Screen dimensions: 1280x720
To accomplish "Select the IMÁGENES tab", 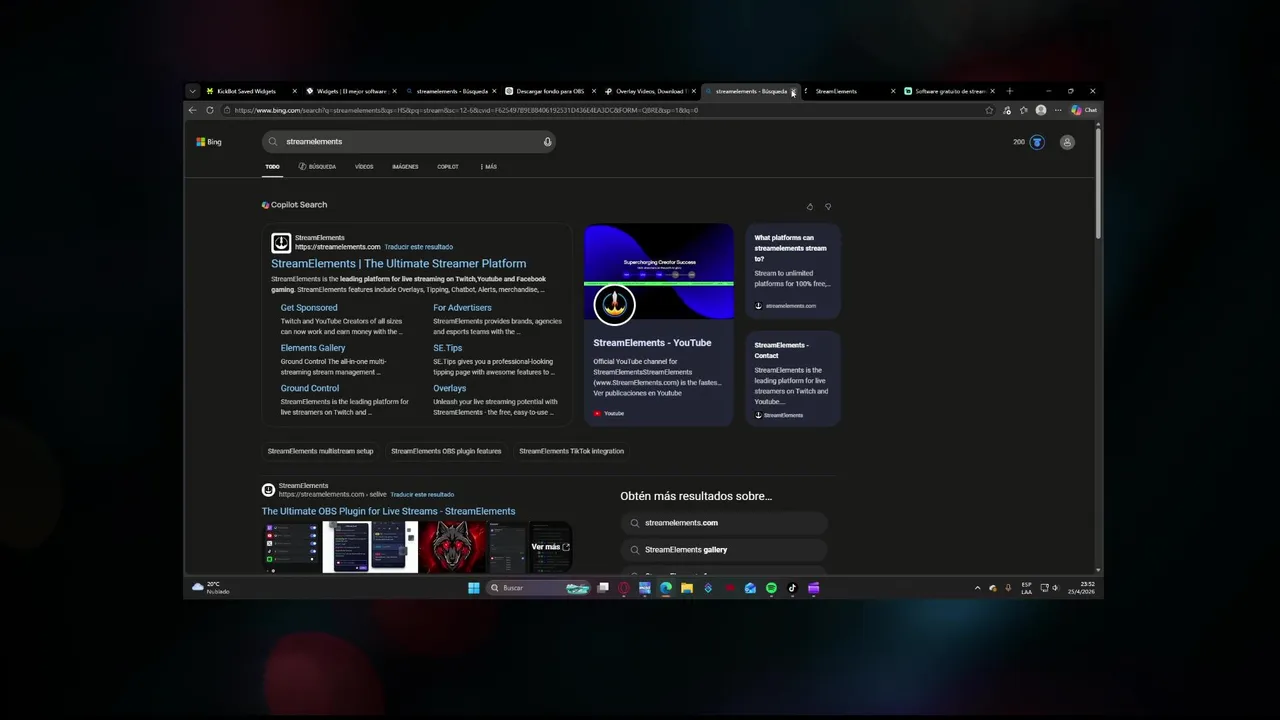I will tap(405, 167).
